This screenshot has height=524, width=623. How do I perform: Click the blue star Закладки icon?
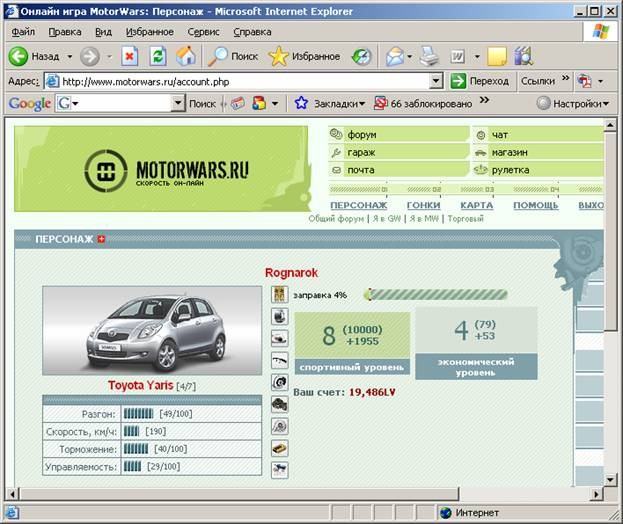[301, 103]
